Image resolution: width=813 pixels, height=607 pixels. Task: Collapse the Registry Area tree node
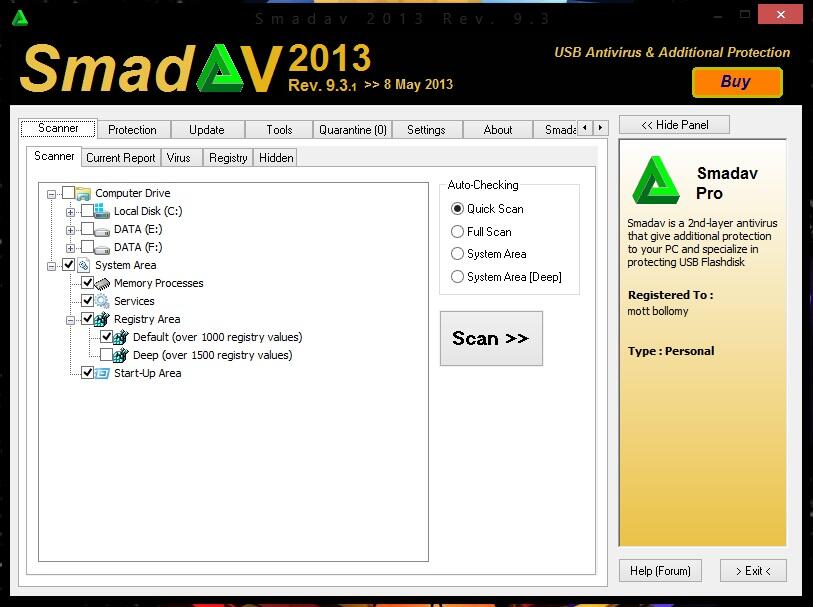click(x=70, y=320)
